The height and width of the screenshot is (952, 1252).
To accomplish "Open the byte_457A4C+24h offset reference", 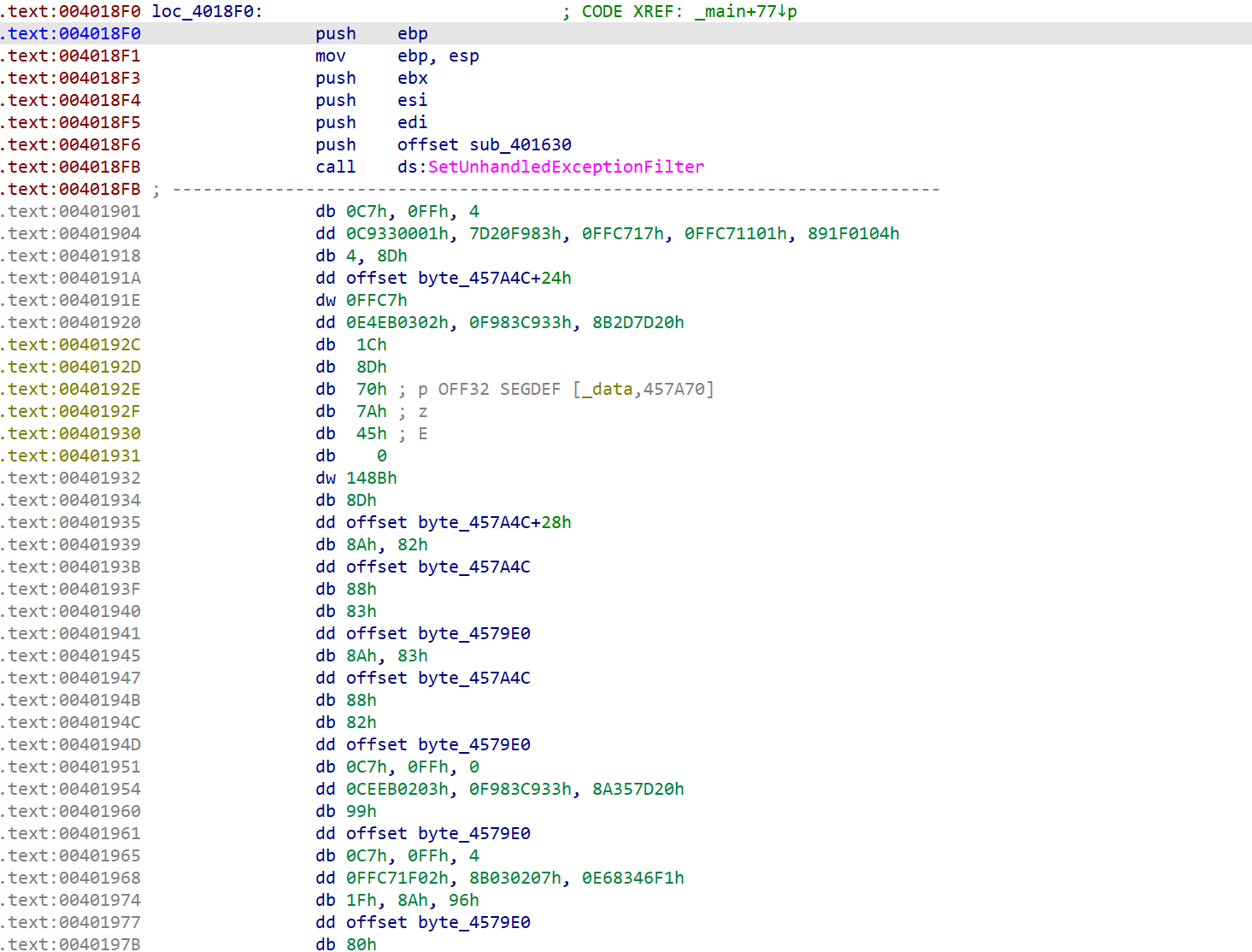I will point(494,278).
